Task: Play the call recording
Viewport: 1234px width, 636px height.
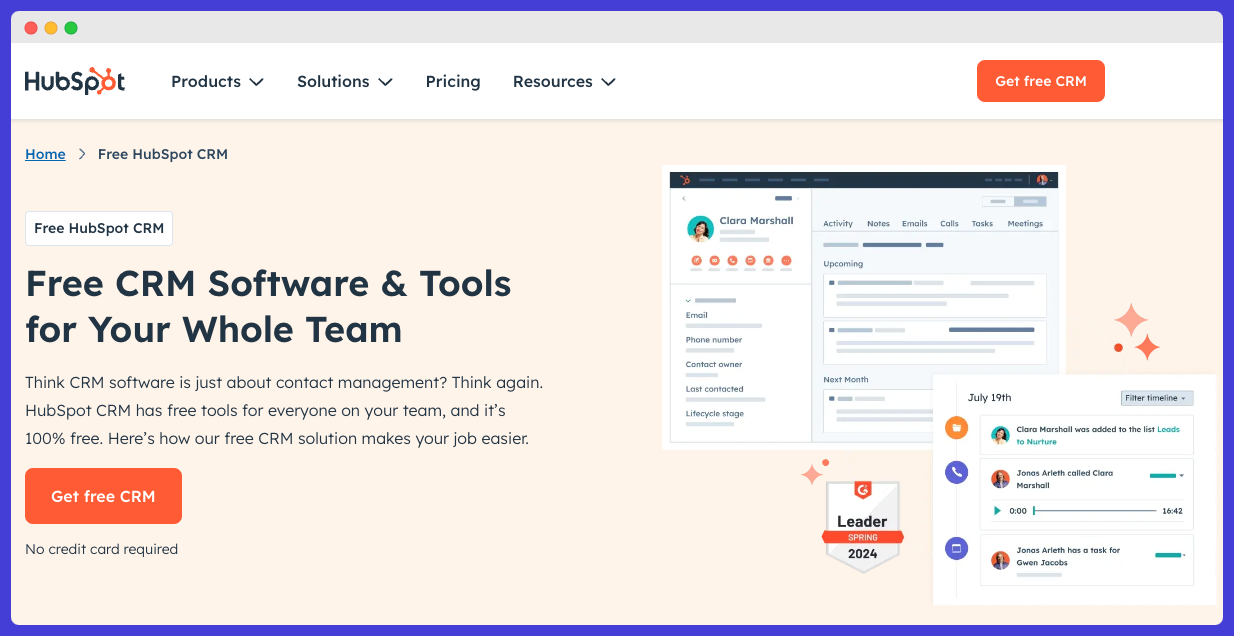Action: (x=997, y=511)
